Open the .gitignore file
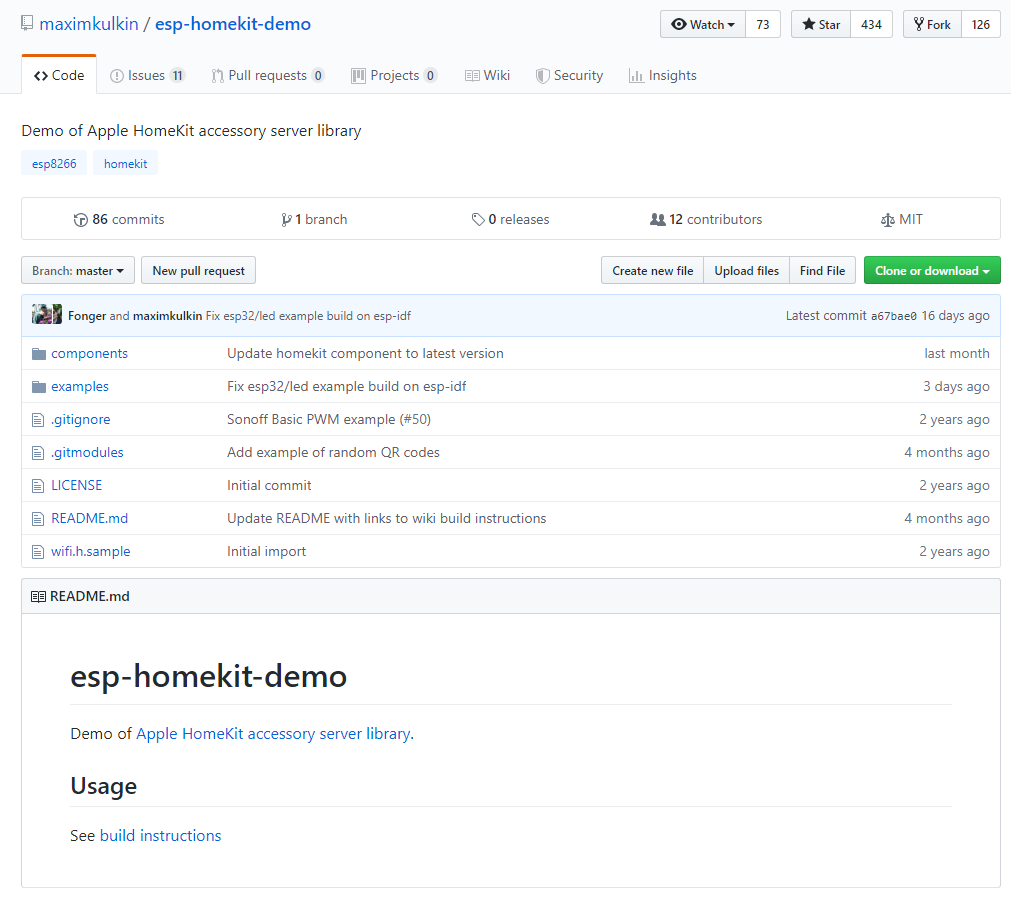The height and width of the screenshot is (898, 1011). click(81, 419)
